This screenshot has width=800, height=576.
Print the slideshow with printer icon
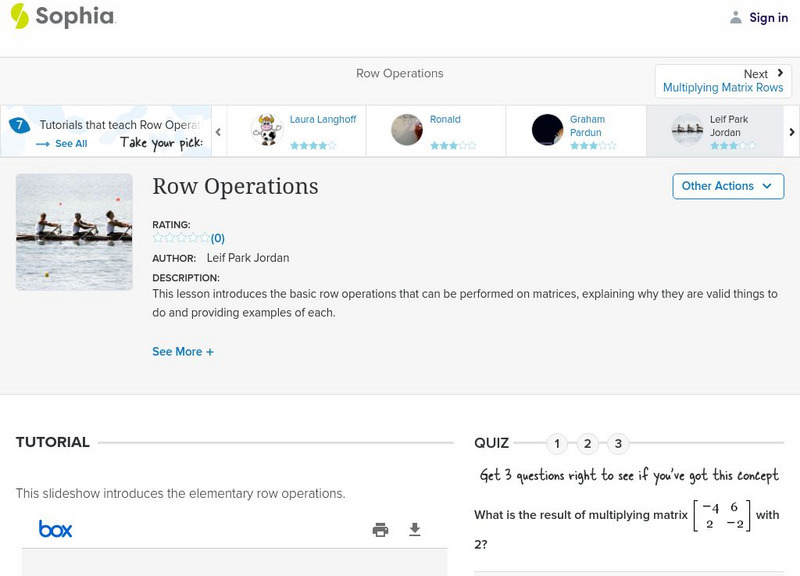point(381,530)
